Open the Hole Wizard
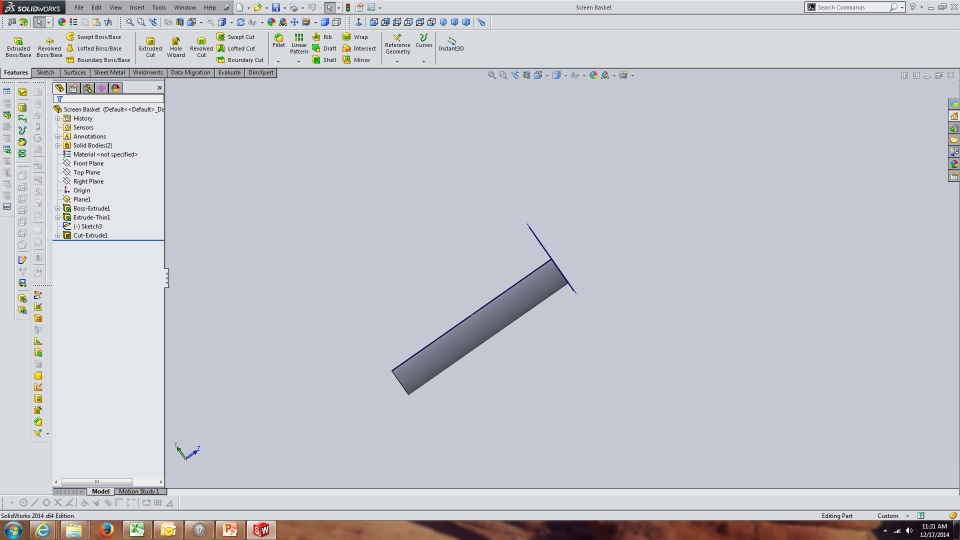The height and width of the screenshot is (540, 960). pyautogui.click(x=176, y=47)
